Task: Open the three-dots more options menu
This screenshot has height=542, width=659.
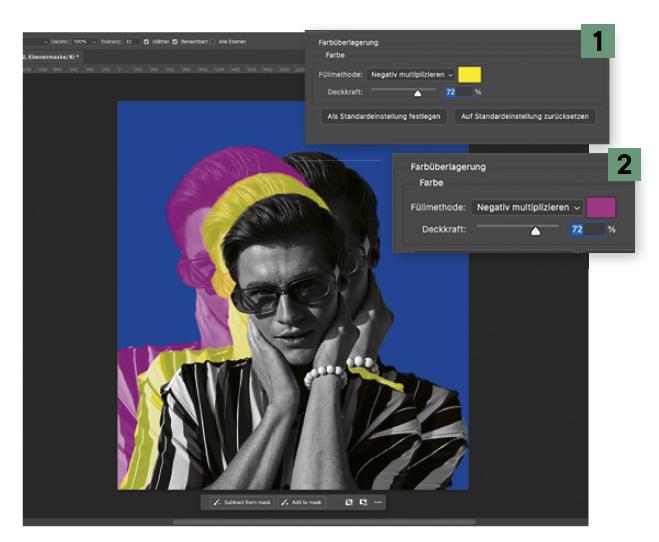Action: (377, 502)
